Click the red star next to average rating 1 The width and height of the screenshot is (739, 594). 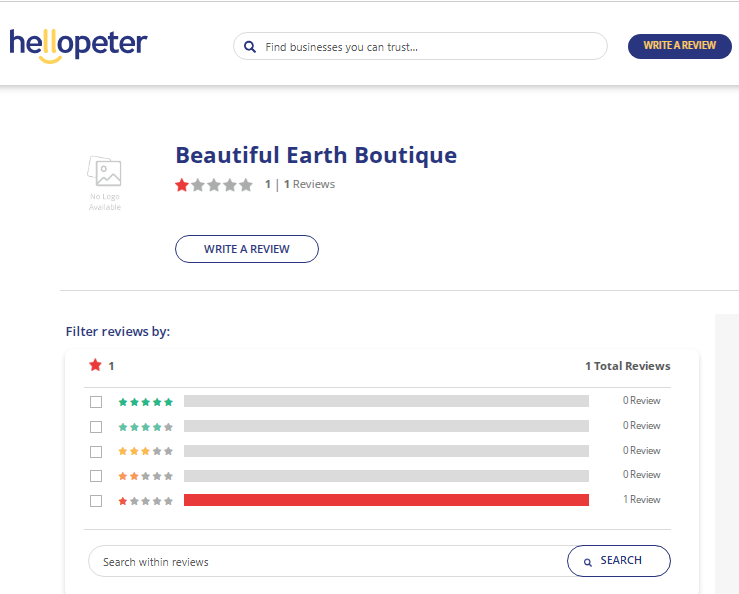pos(95,365)
